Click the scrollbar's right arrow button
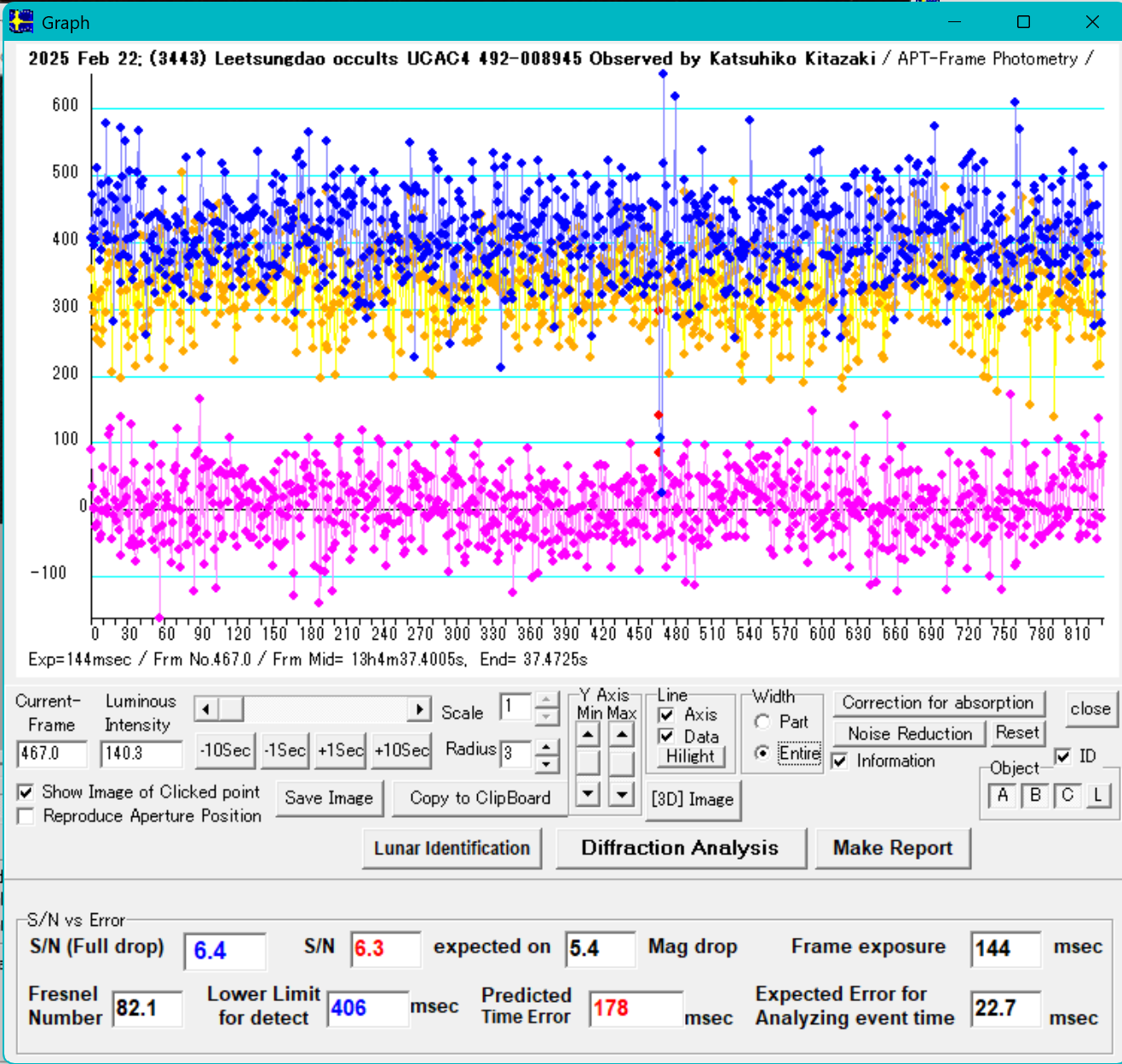The image size is (1122, 1064). (x=419, y=709)
